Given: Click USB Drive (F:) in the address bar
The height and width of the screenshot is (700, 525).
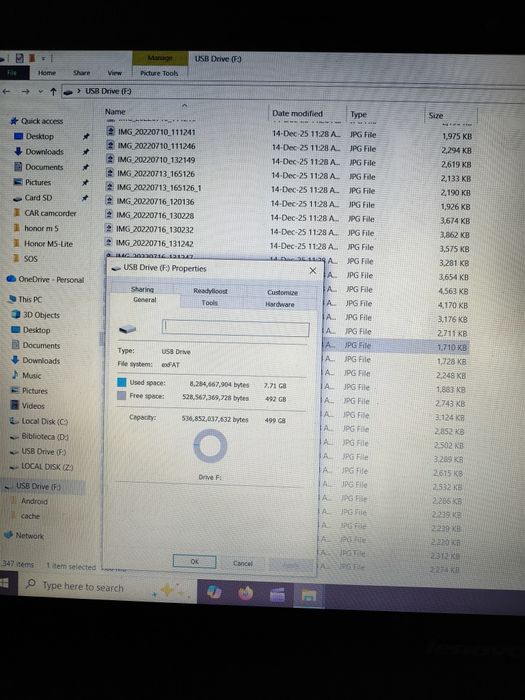Looking at the screenshot, I should [108, 91].
